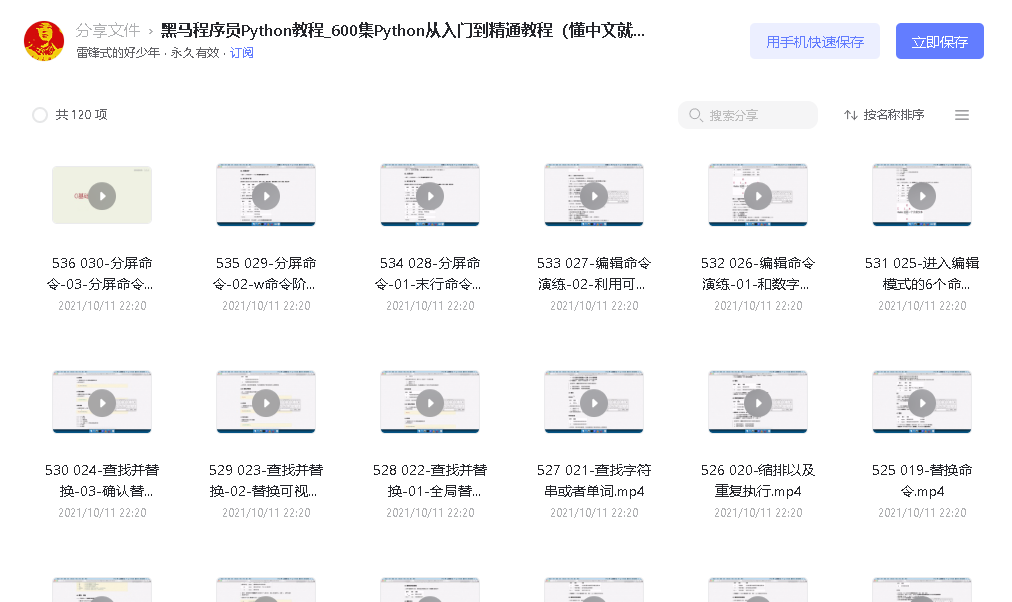Click play on 531 025-进入编辑模式 thumbnail
The image size is (1012, 602).
point(921,194)
